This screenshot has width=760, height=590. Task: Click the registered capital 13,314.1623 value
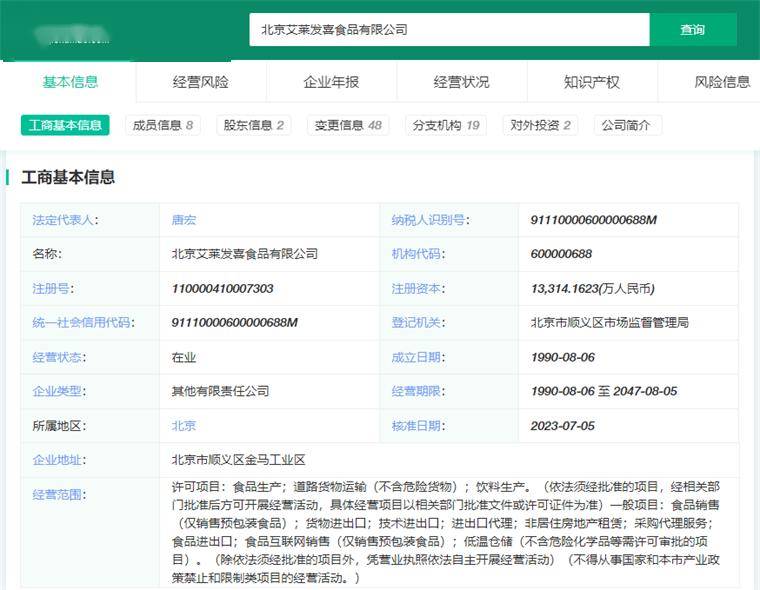point(593,288)
